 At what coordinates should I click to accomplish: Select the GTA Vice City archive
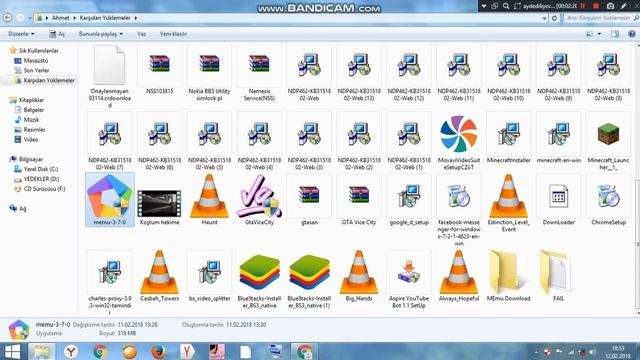[x=359, y=200]
